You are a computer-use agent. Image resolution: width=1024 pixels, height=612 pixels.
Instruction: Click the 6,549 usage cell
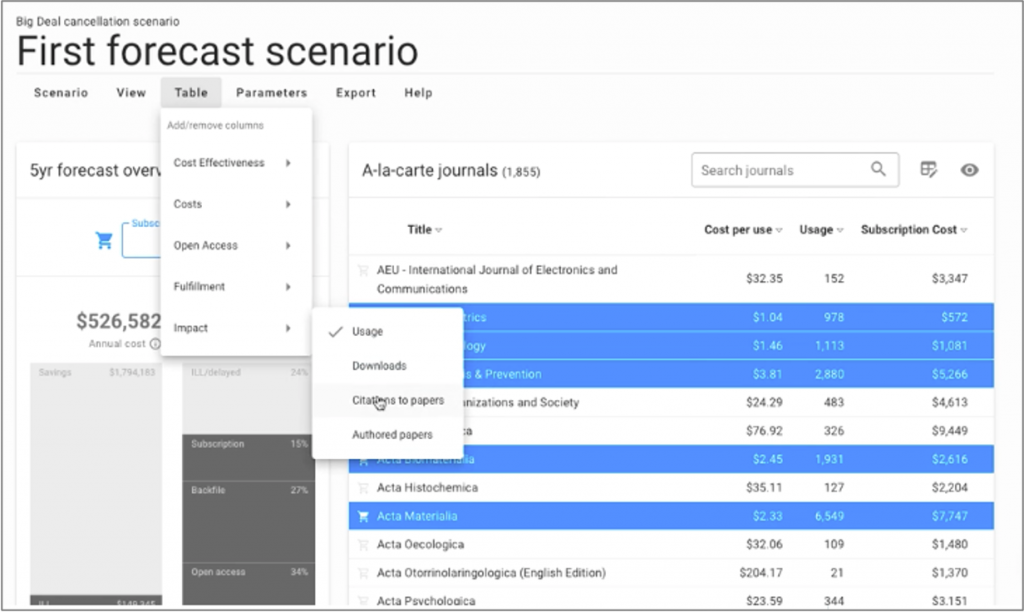tap(829, 516)
